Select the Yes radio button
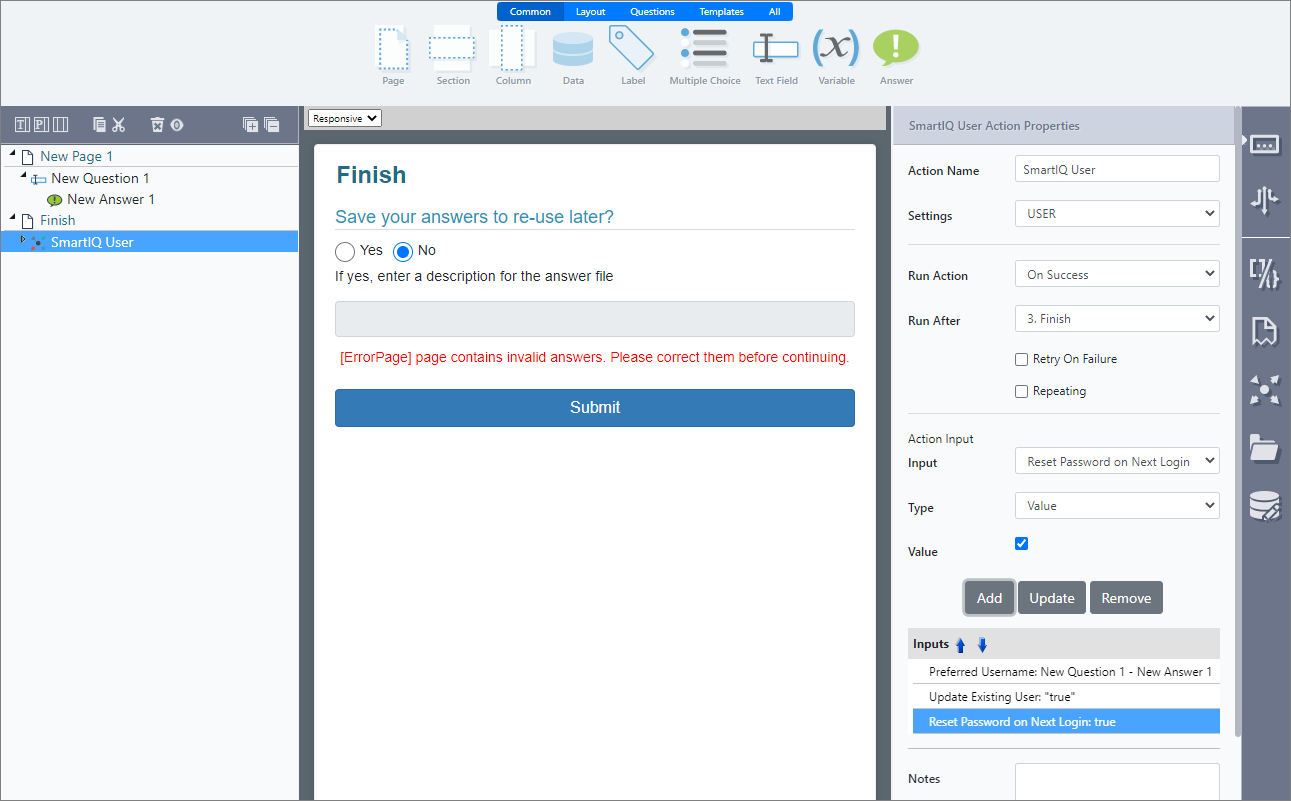This screenshot has height=801, width=1291. point(345,252)
